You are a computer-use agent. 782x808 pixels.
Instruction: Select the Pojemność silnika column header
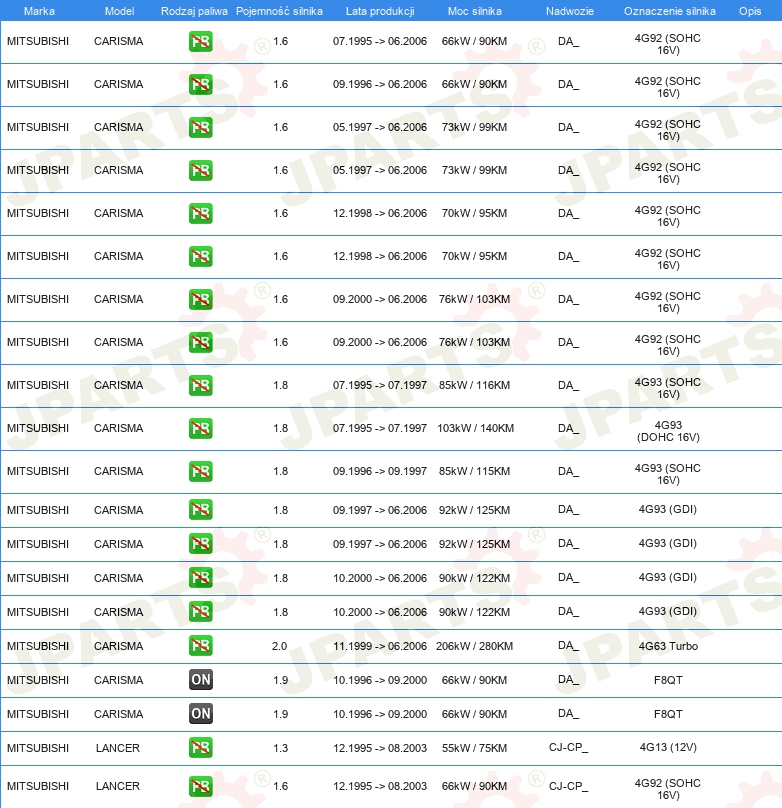coord(279,11)
